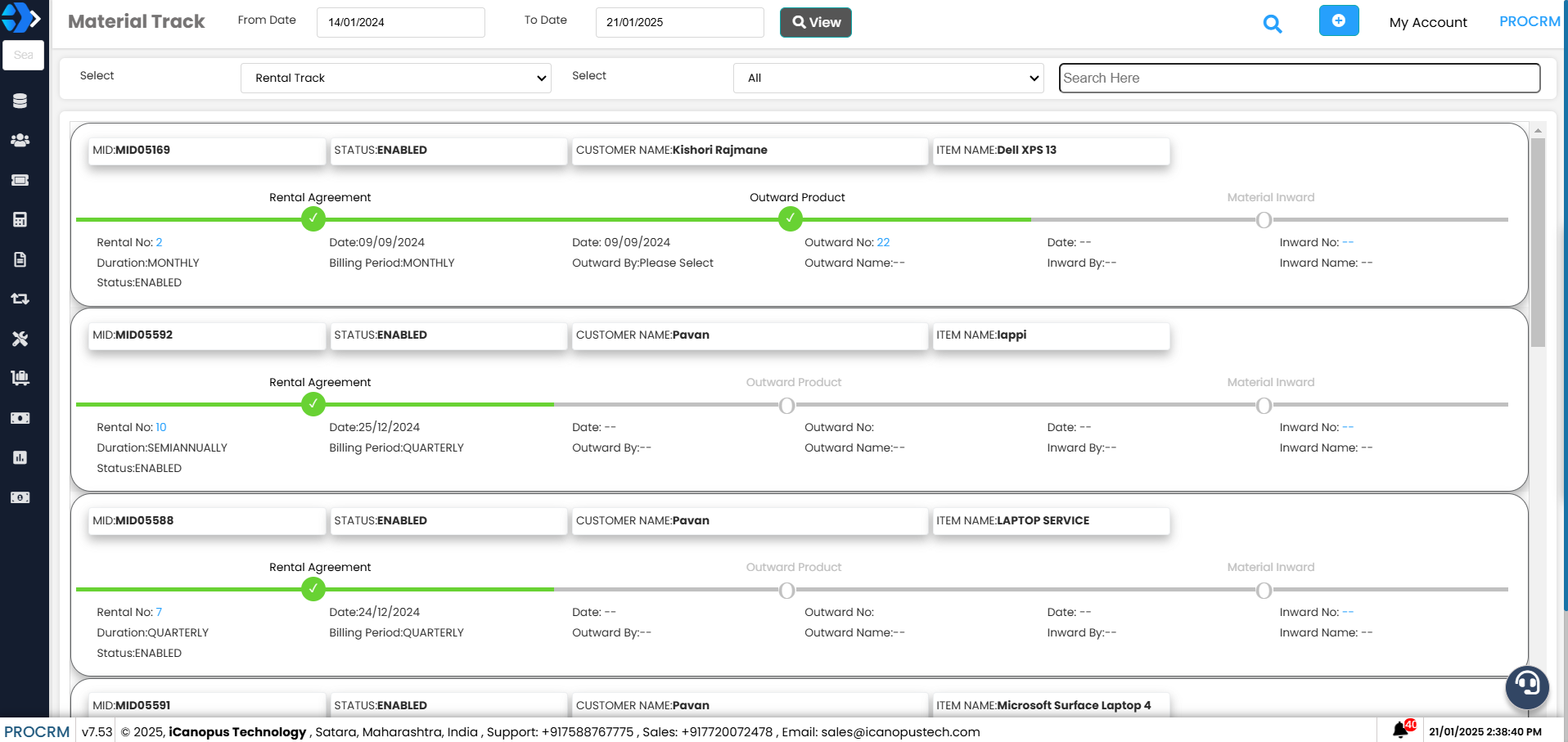The image size is (1568, 742).
Task: Click the blue plus add button
Action: pyautogui.click(x=1338, y=21)
